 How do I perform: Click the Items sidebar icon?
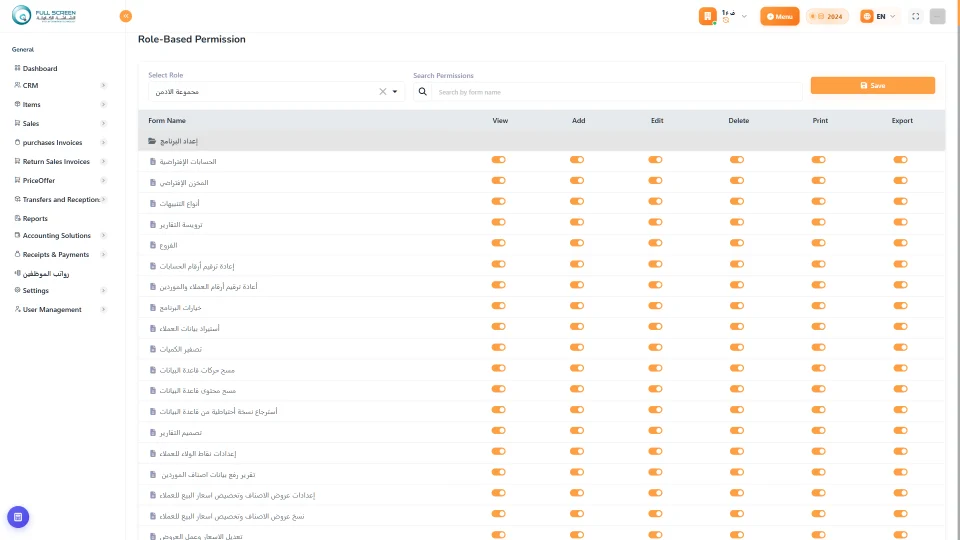17,104
